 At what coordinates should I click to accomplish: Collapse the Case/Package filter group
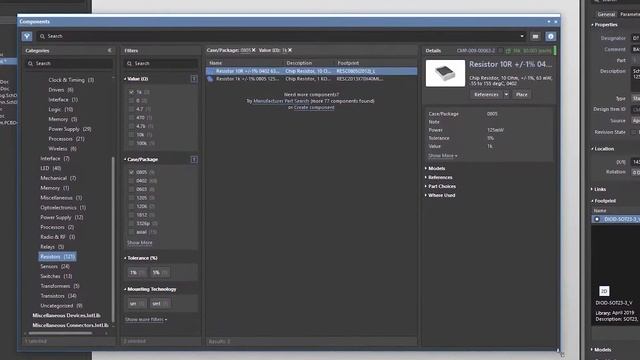point(125,160)
